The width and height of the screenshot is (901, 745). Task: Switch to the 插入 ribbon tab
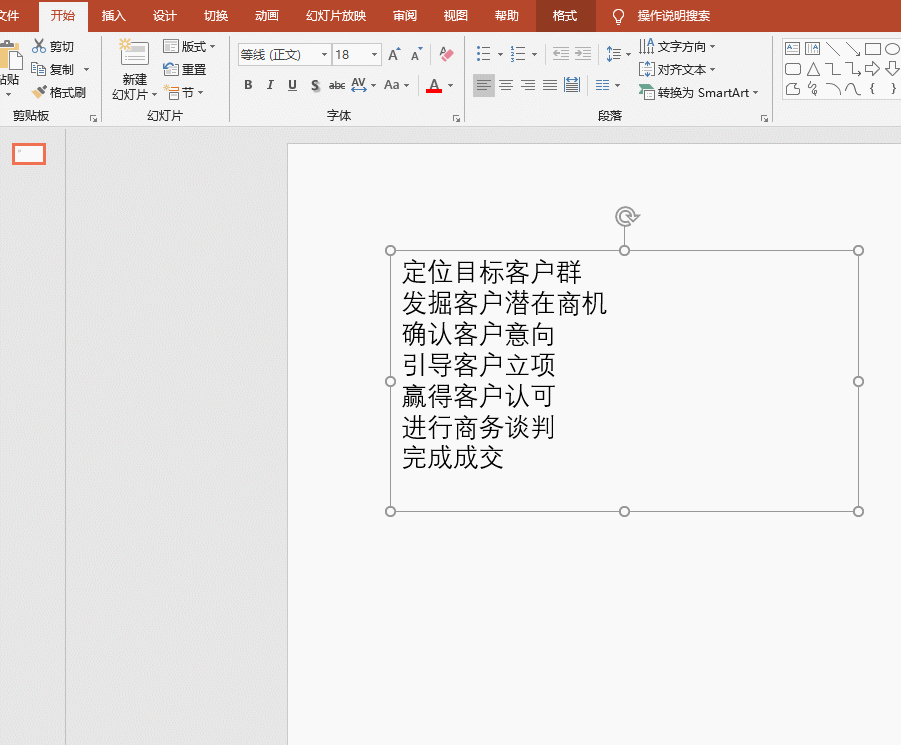[113, 16]
